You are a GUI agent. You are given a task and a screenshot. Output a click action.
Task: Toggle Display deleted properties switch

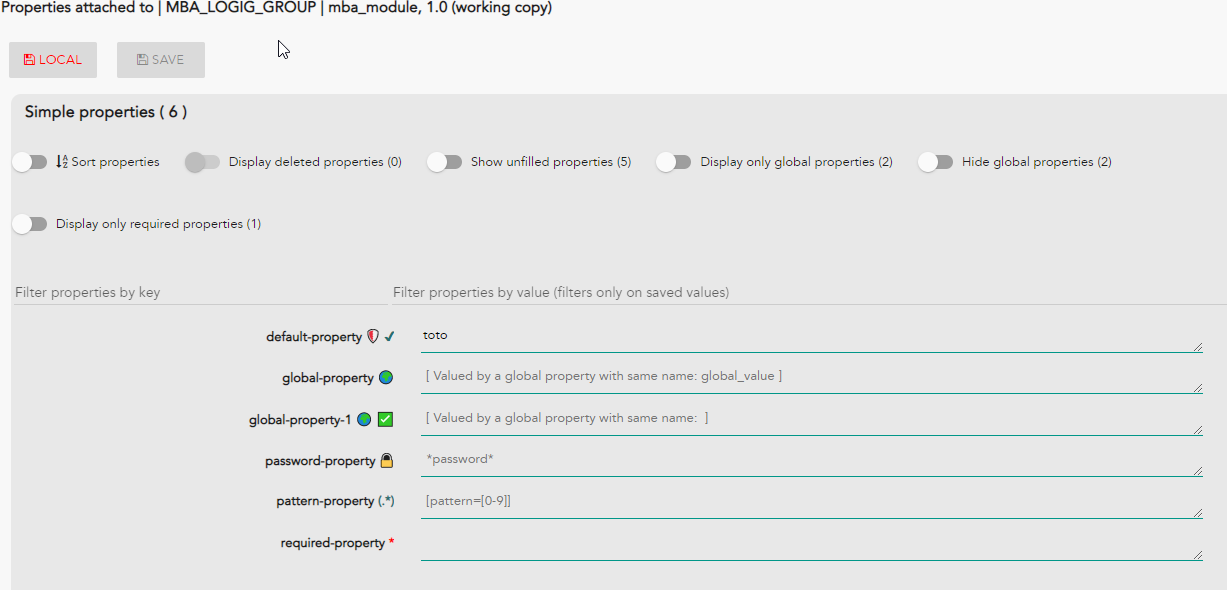click(x=202, y=162)
